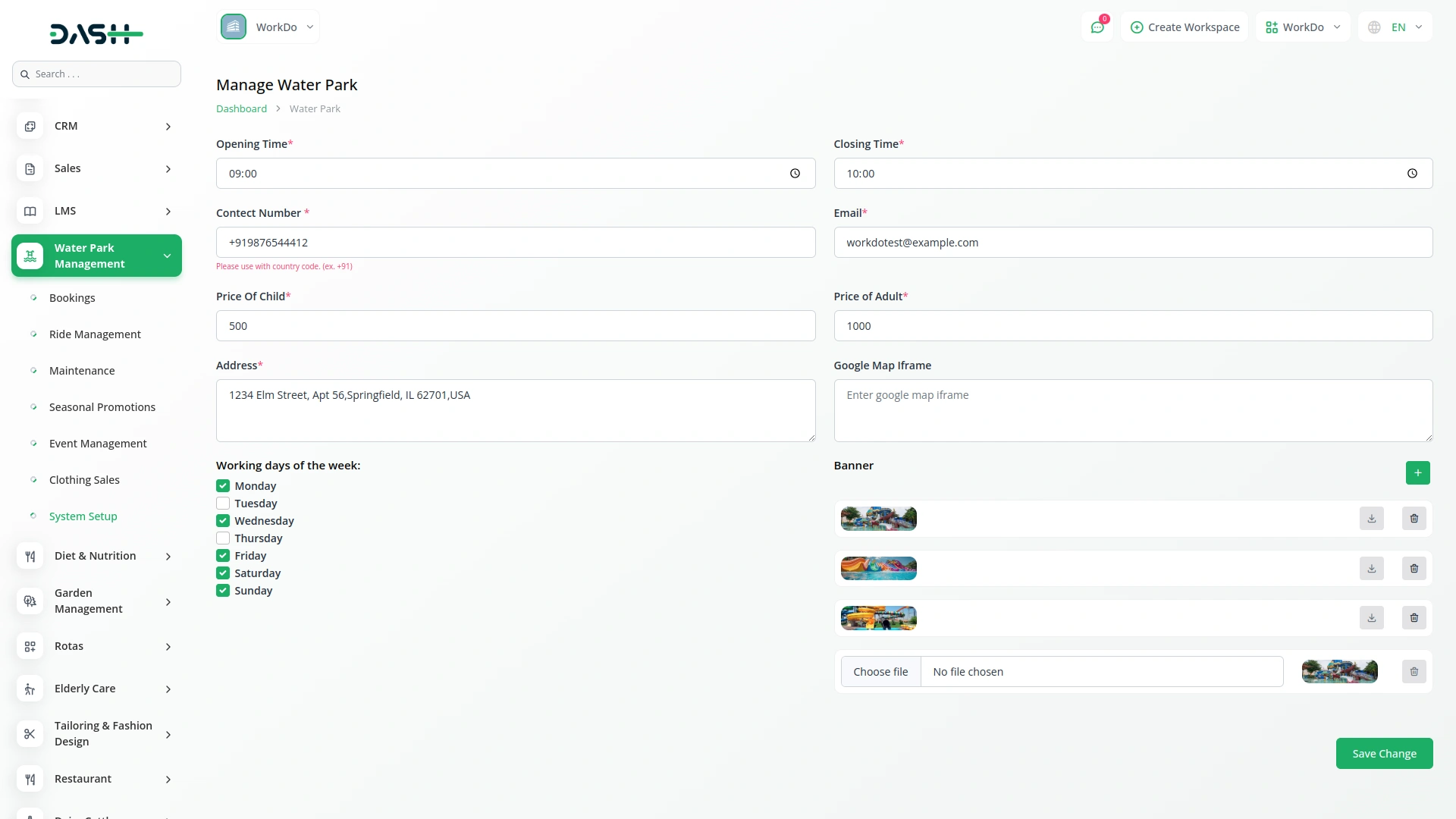Click the Save Change button
The height and width of the screenshot is (819, 1456).
pyautogui.click(x=1384, y=753)
